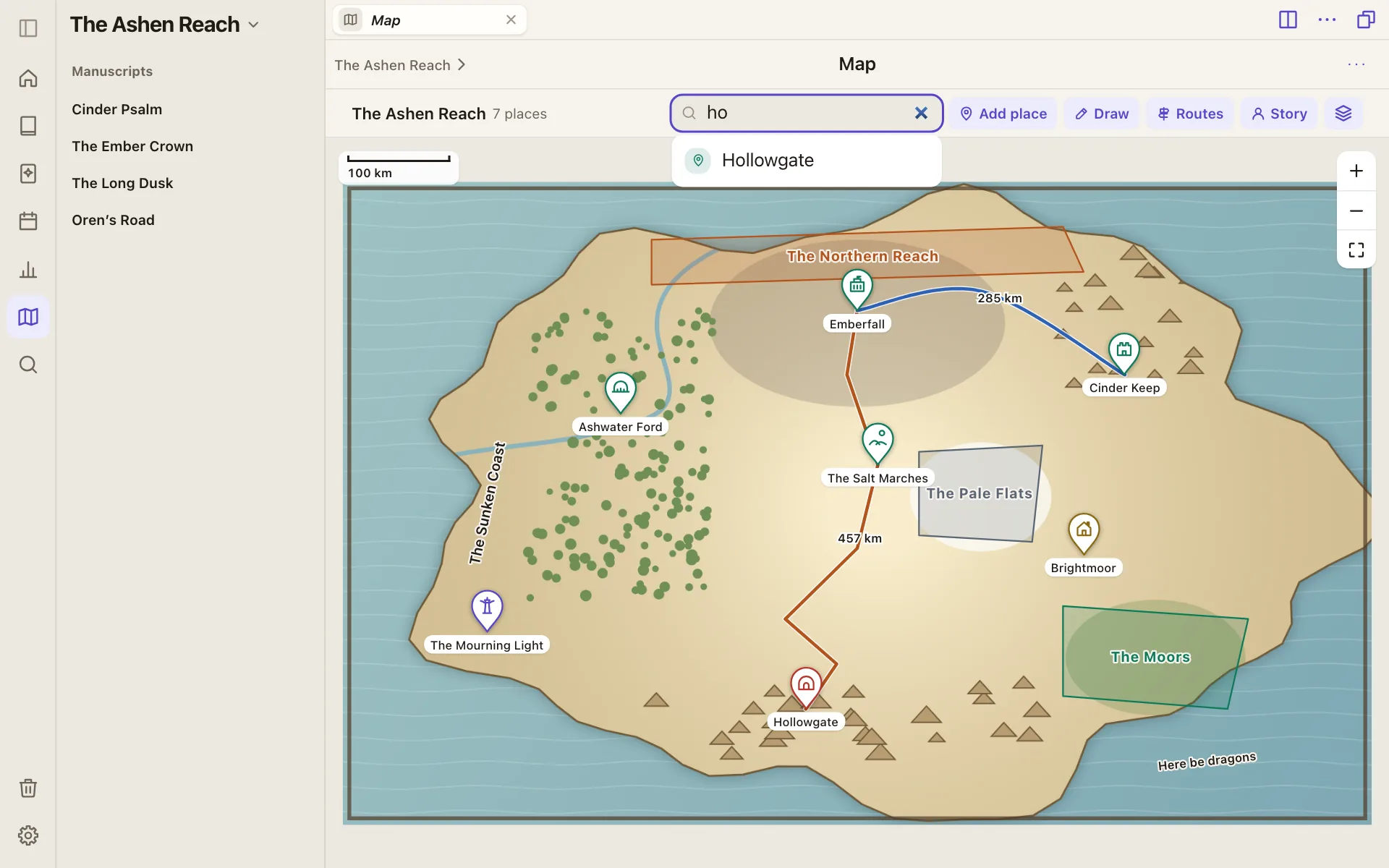Select the Map icon in sidebar
This screenshot has width=1389, height=868.
[28, 317]
